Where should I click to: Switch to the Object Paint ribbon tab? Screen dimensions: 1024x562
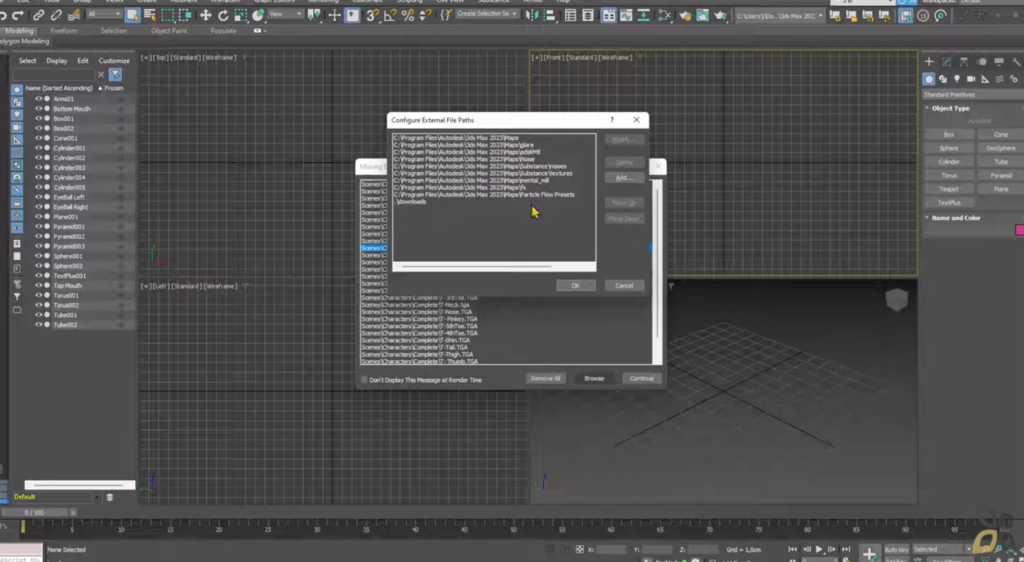168,31
